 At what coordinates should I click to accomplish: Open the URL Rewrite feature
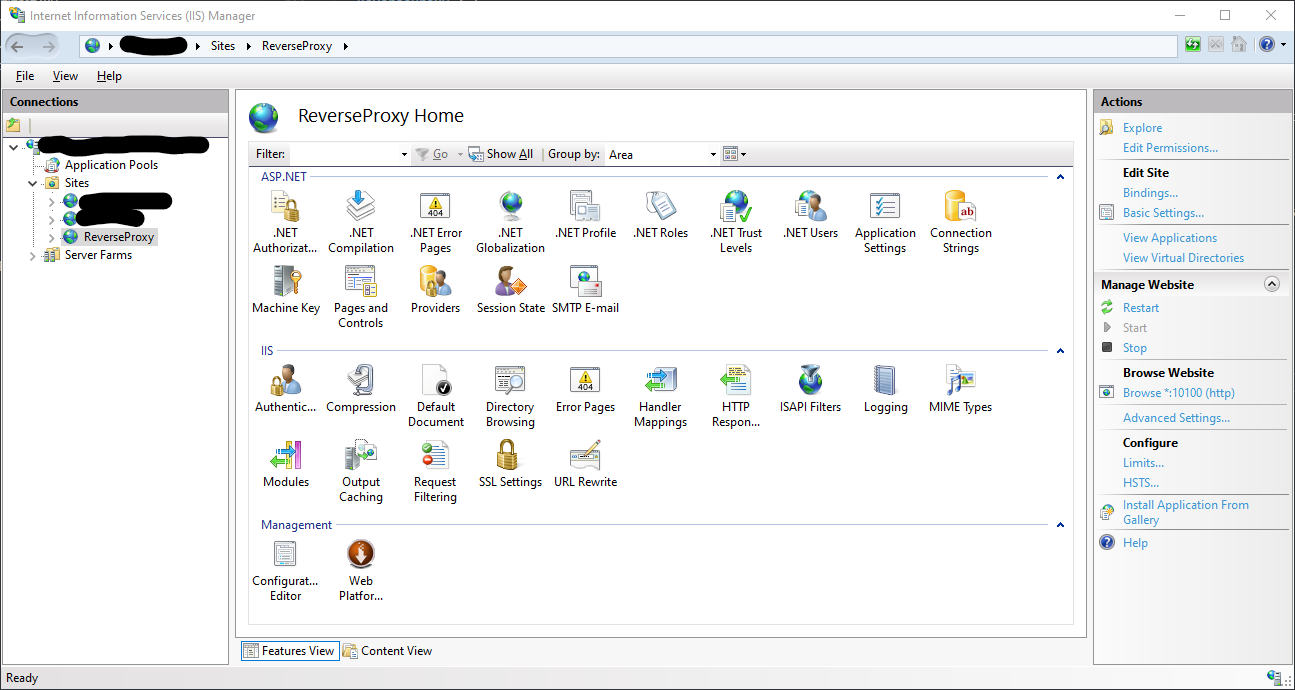585,465
